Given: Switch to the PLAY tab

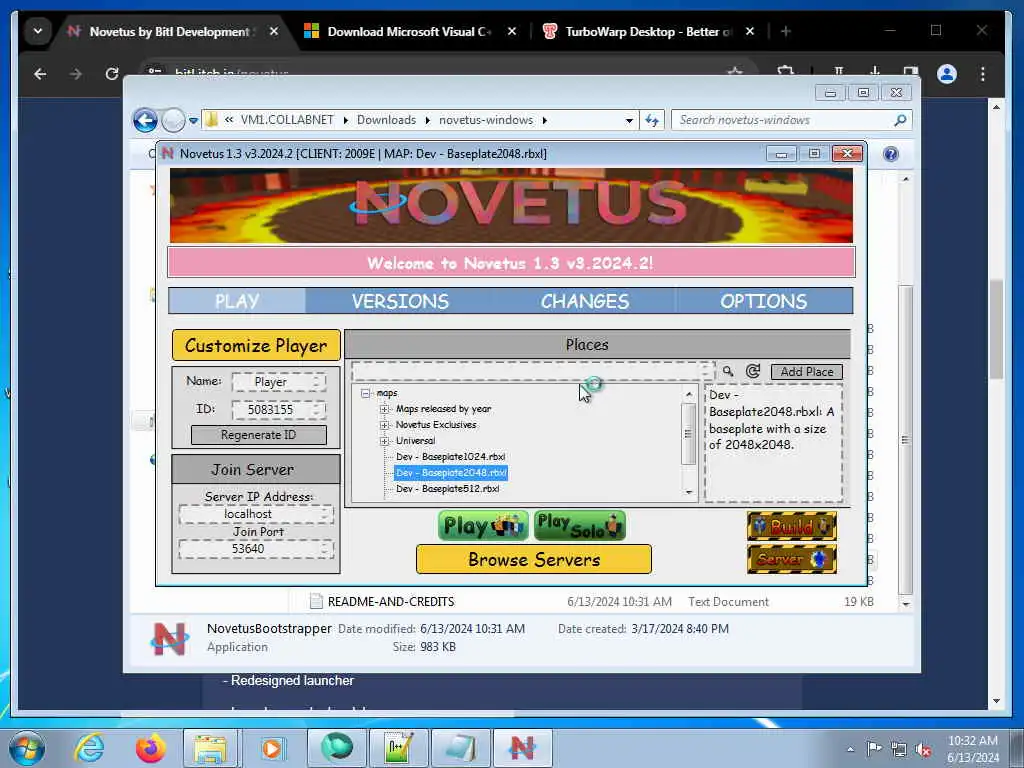Looking at the screenshot, I should (237, 301).
